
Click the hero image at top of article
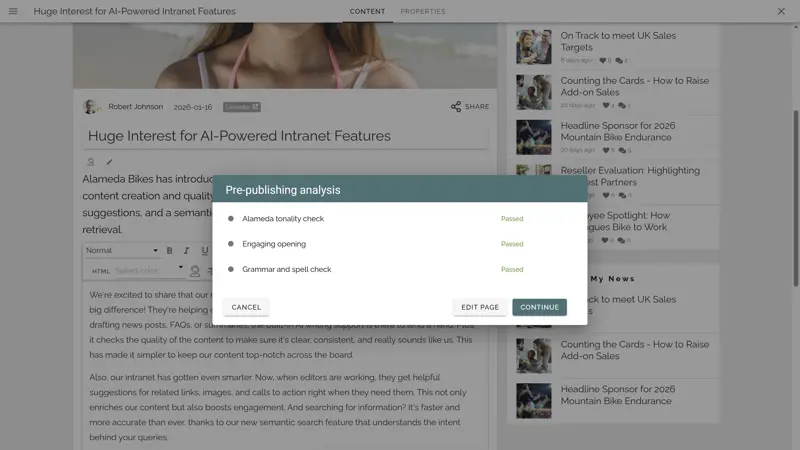285,55
